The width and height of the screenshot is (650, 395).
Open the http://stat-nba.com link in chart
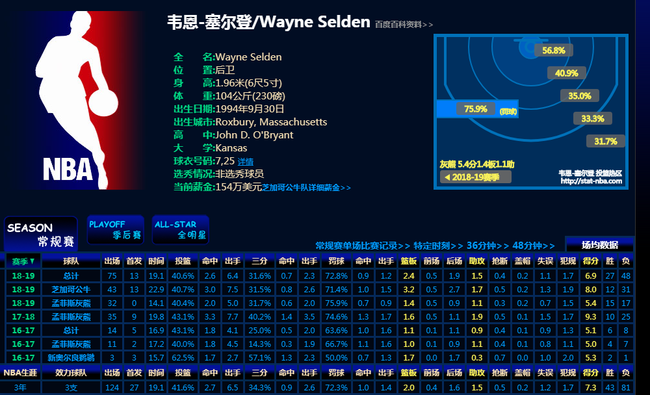coord(591,181)
